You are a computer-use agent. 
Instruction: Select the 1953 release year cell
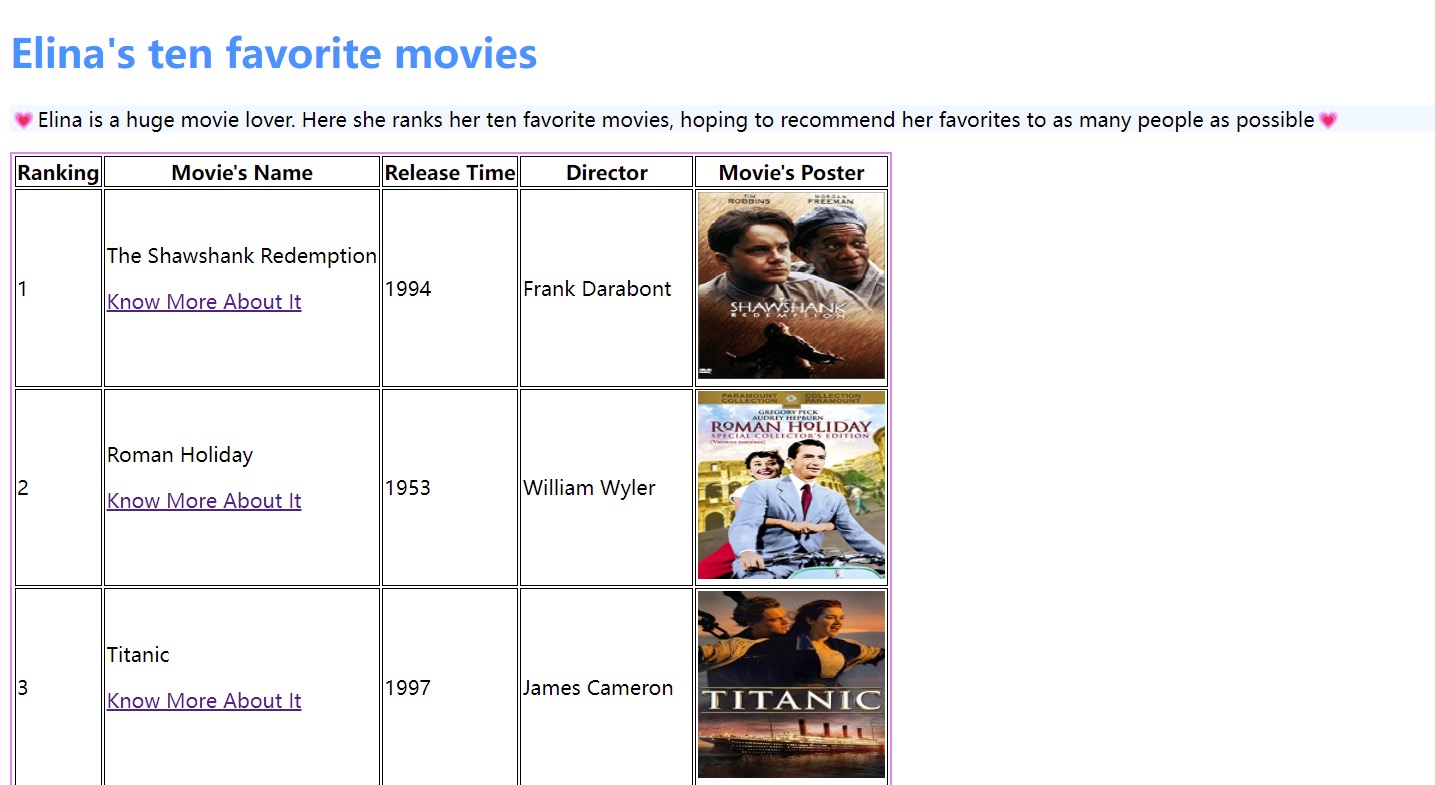click(x=450, y=487)
